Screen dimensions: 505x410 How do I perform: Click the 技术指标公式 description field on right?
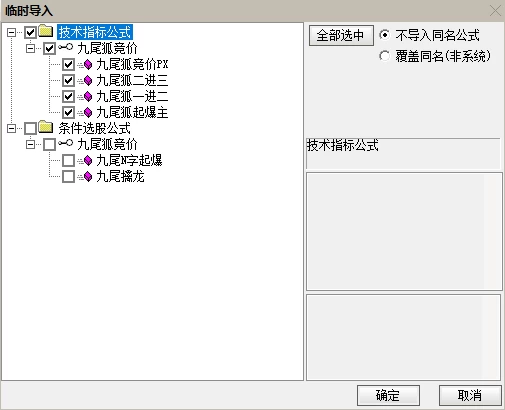(403, 153)
